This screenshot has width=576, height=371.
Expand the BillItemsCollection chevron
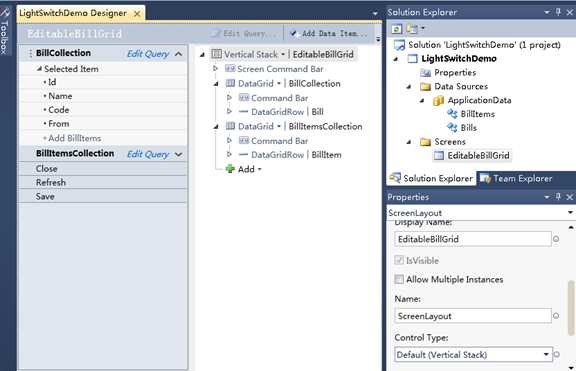point(179,154)
